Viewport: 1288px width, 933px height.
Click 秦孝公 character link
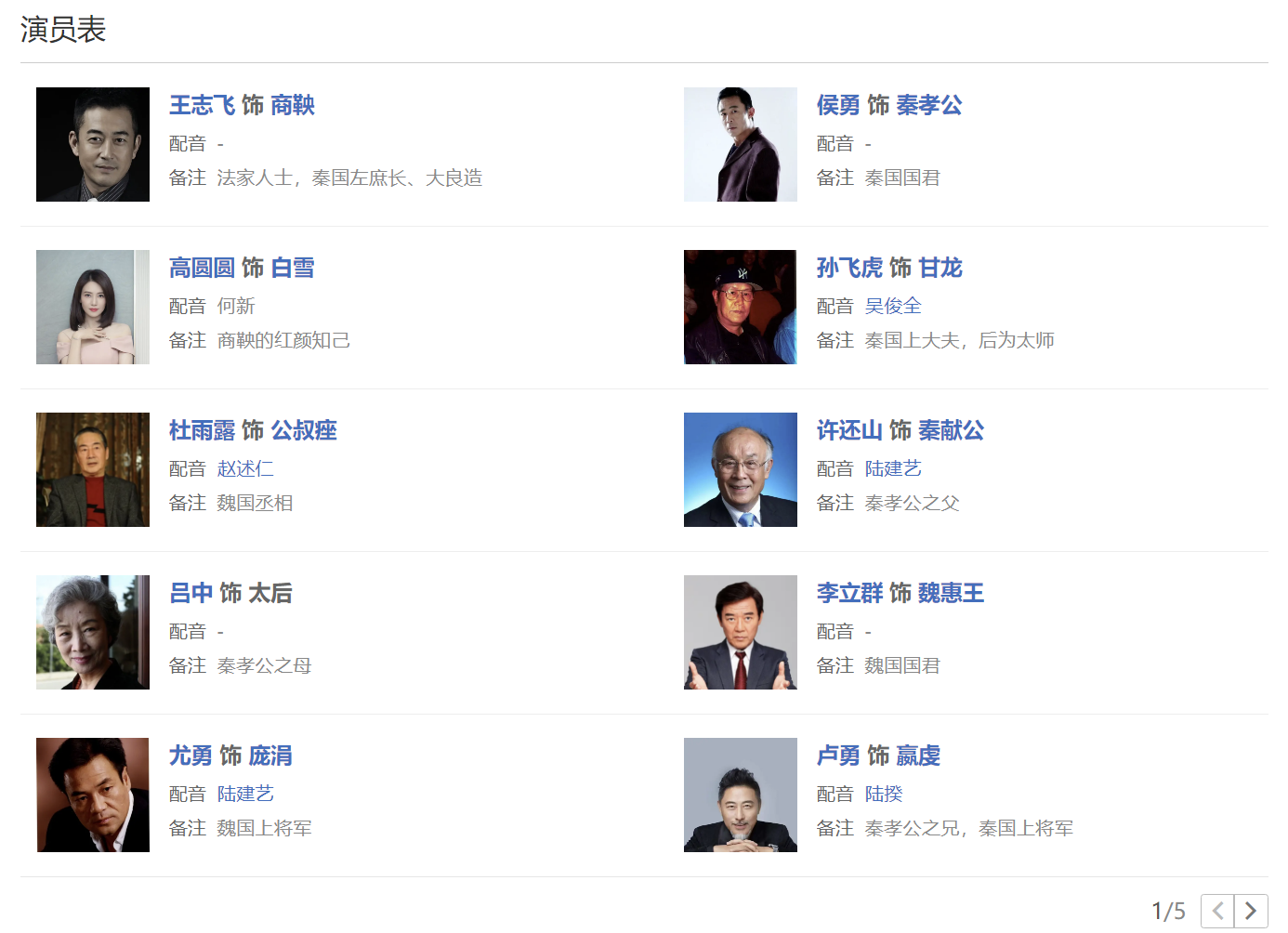pyautogui.click(x=928, y=106)
